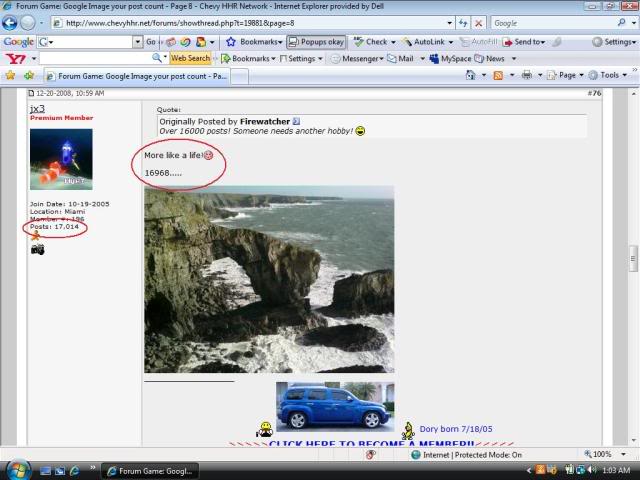Viewport: 640px width, 480px height.
Task: Open the jx3 username link
Action: click(x=37, y=109)
